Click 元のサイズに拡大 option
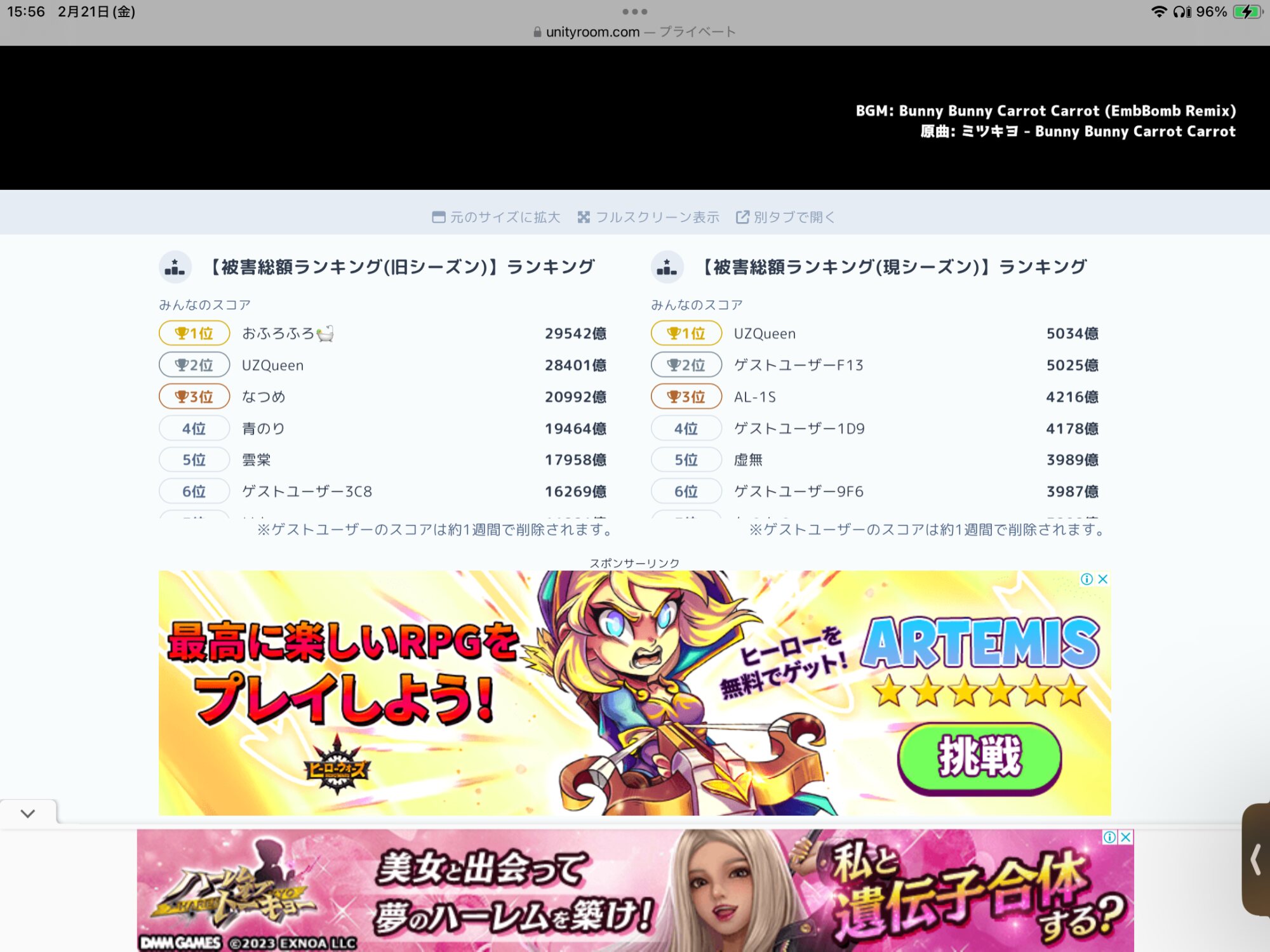The image size is (1270, 952). 496,217
